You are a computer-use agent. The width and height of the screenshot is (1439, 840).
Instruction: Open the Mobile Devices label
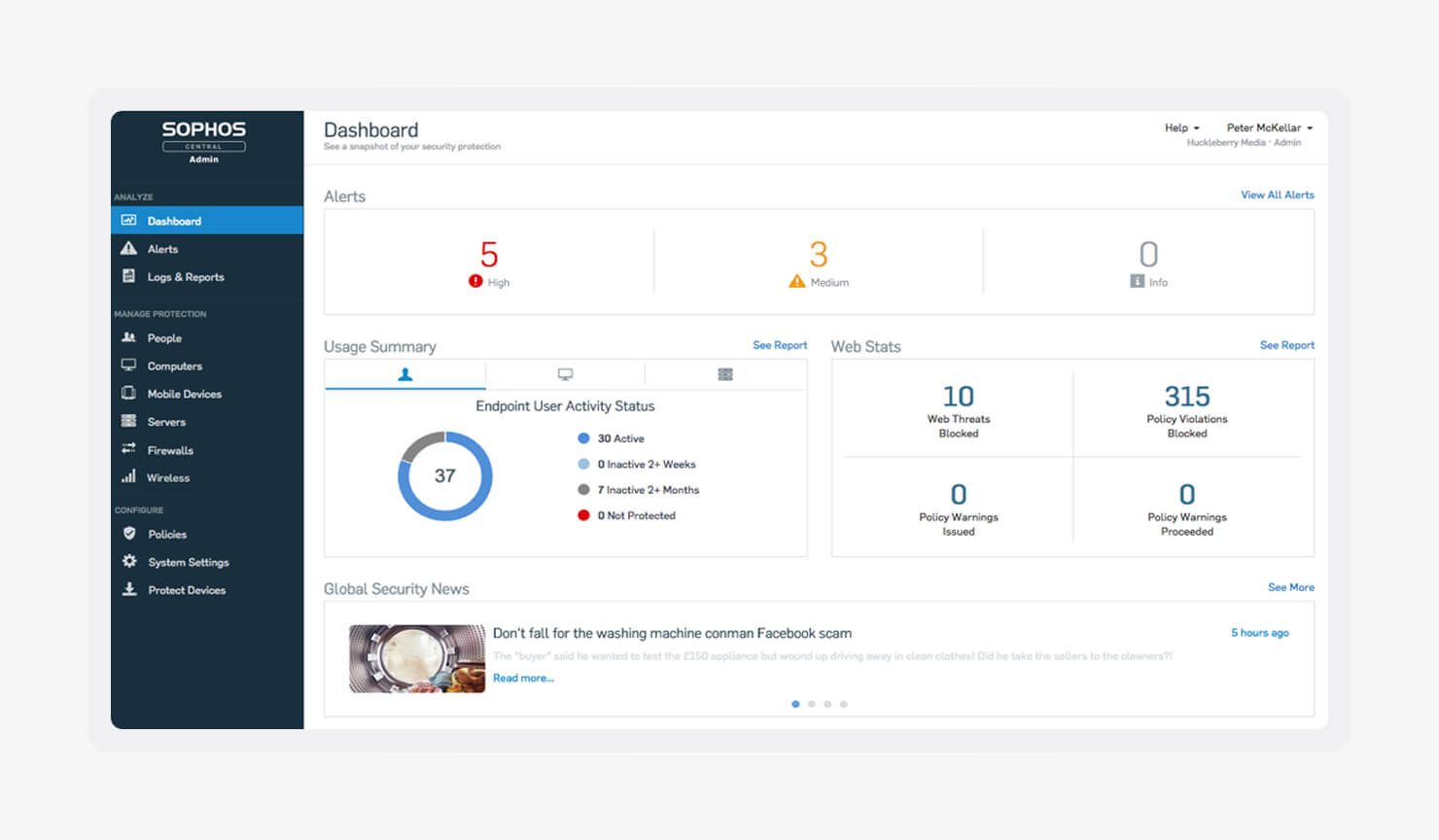[185, 394]
